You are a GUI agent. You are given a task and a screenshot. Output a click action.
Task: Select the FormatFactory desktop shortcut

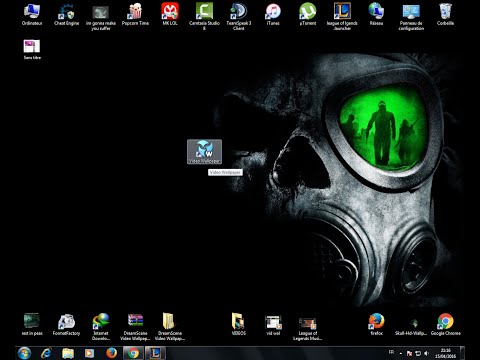tap(66, 324)
